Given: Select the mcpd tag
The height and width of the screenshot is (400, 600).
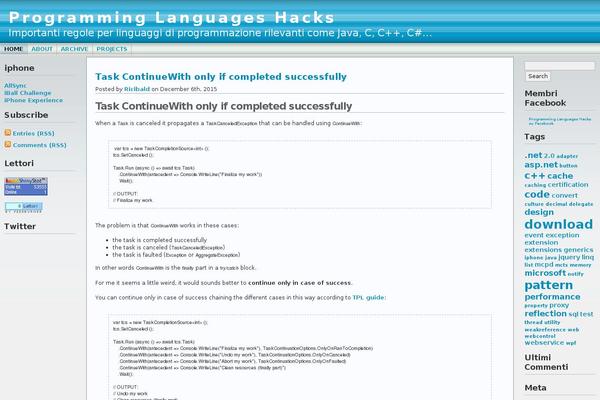Looking at the screenshot, I should coord(544,264).
